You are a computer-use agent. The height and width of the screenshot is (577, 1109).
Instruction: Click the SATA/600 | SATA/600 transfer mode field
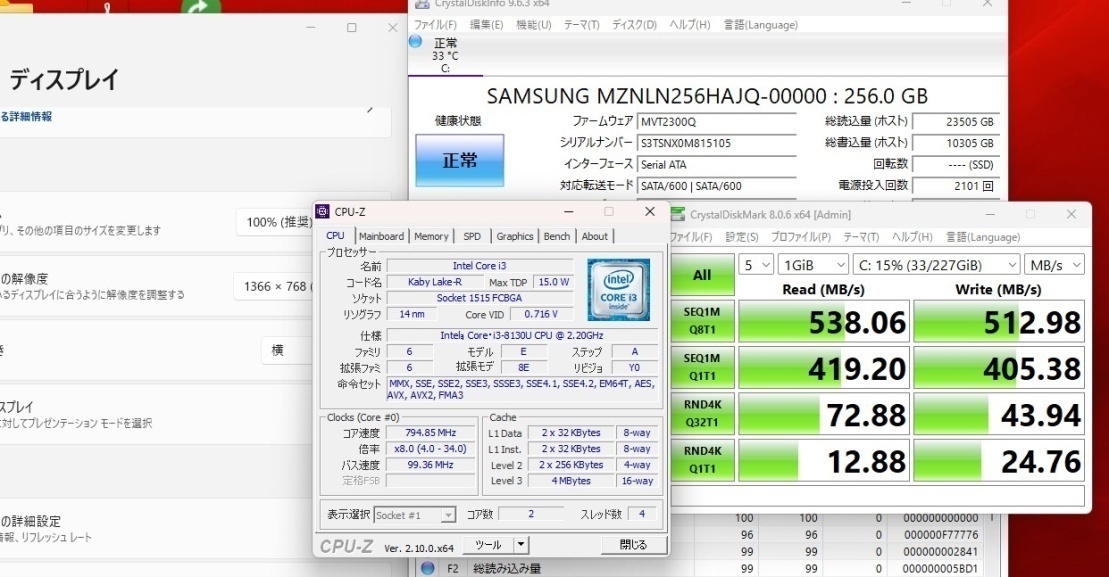716,186
